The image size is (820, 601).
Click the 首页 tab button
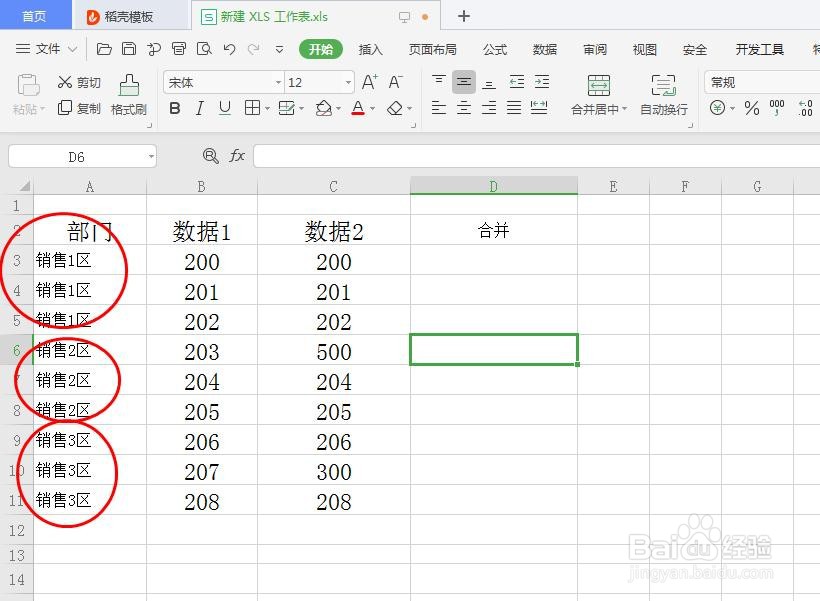(x=35, y=15)
